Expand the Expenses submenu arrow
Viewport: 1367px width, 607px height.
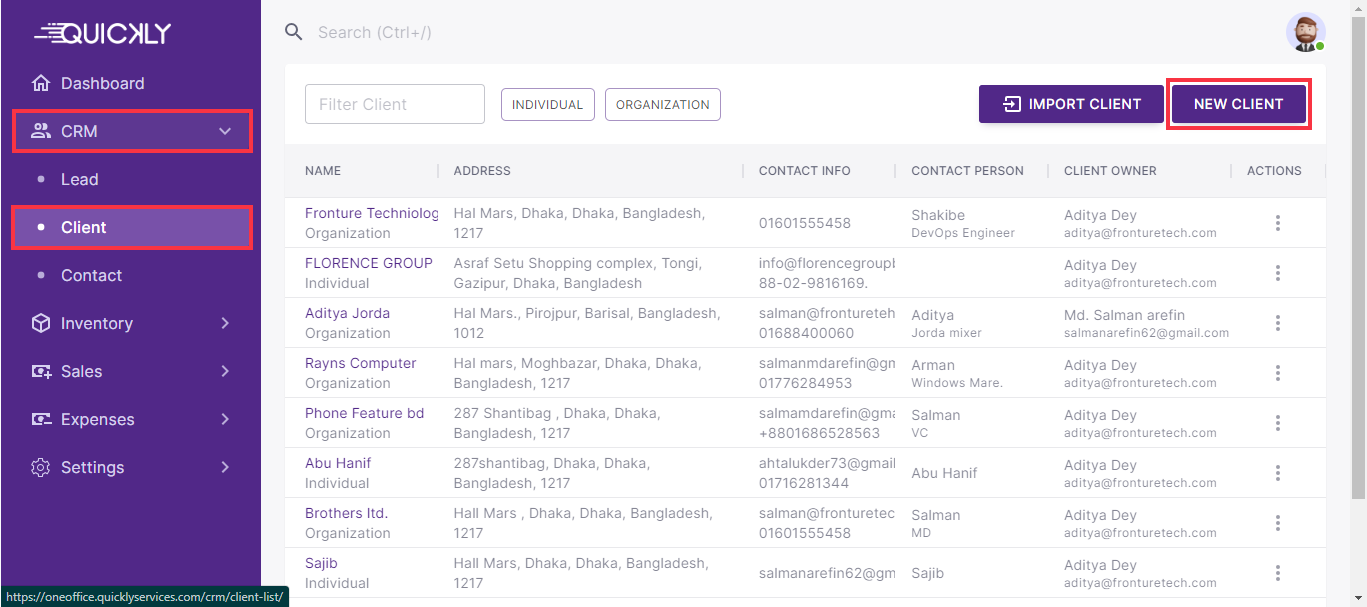225,419
